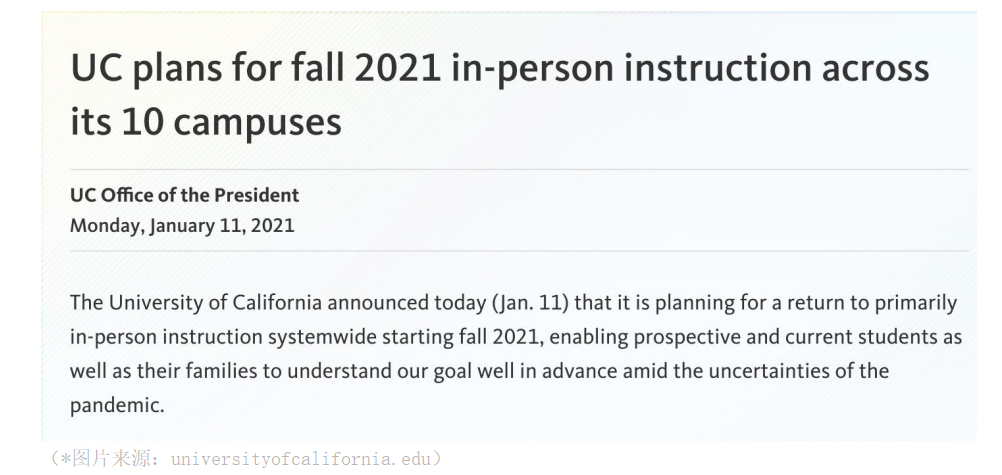This screenshot has height=475, width=1002.
Task: Click the headline about fall 2021 instruction
Action: pos(500,95)
